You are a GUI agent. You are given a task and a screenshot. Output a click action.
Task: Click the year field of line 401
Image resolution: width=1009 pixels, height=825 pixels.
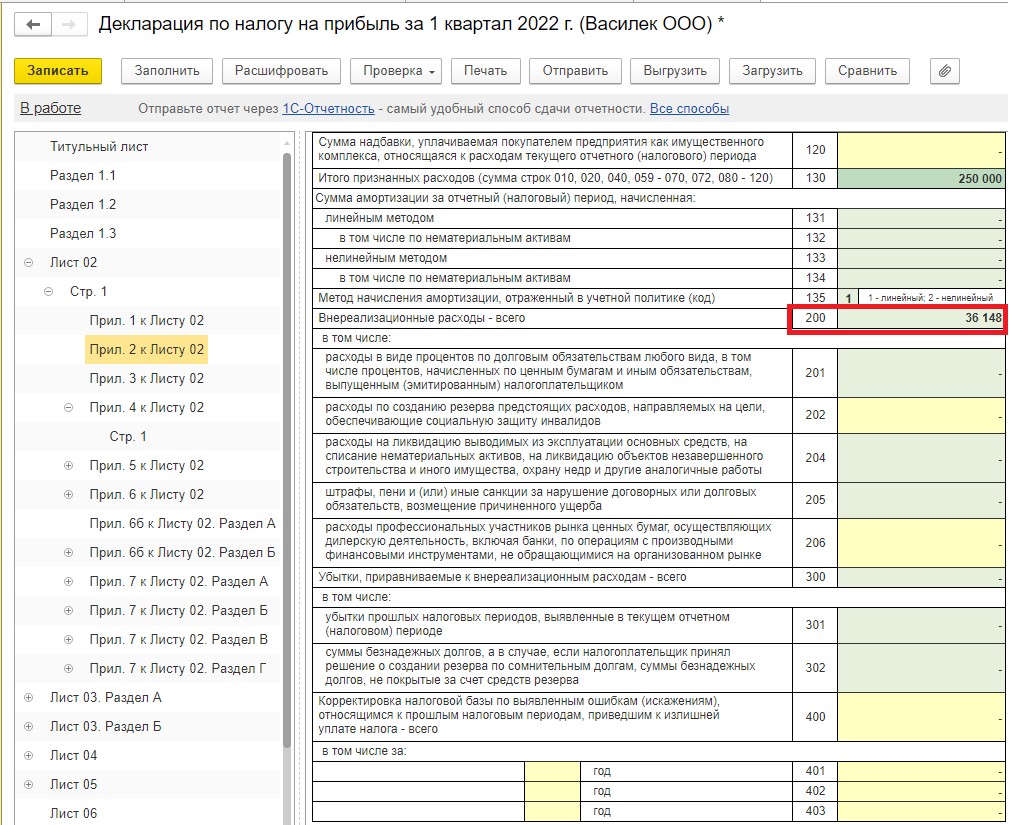pos(552,771)
